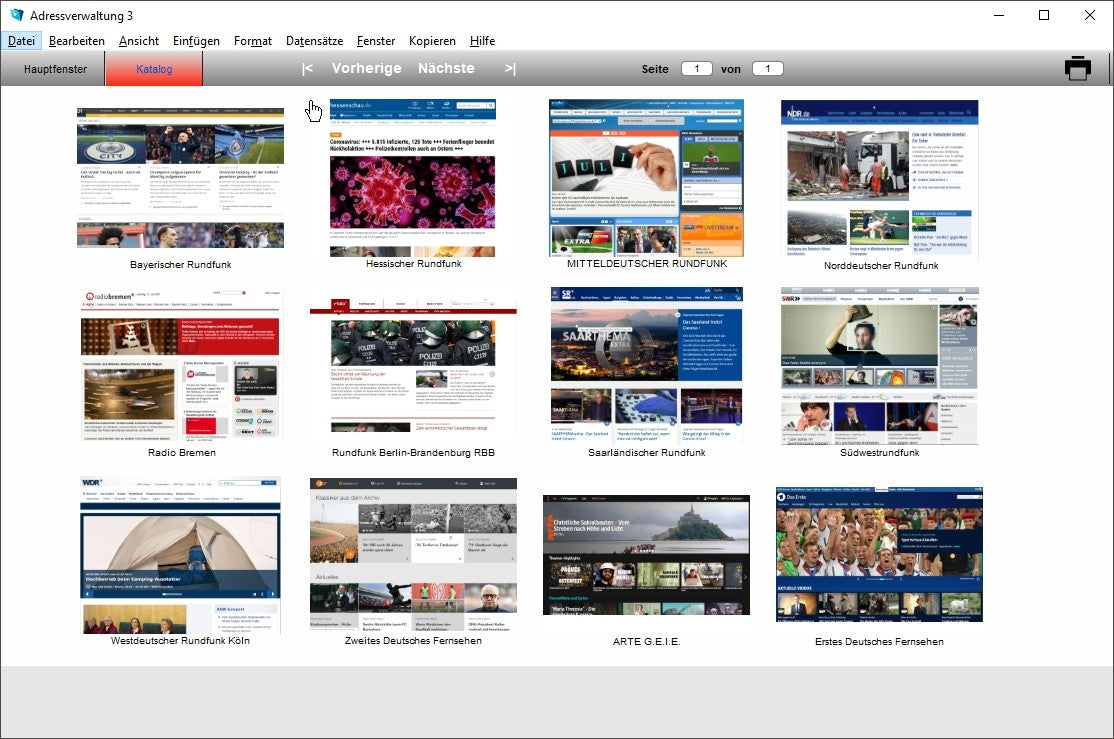Viewport: 1114px width, 739px height.
Task: Click the Adressverwaltung app icon in title bar
Action: pos(15,15)
